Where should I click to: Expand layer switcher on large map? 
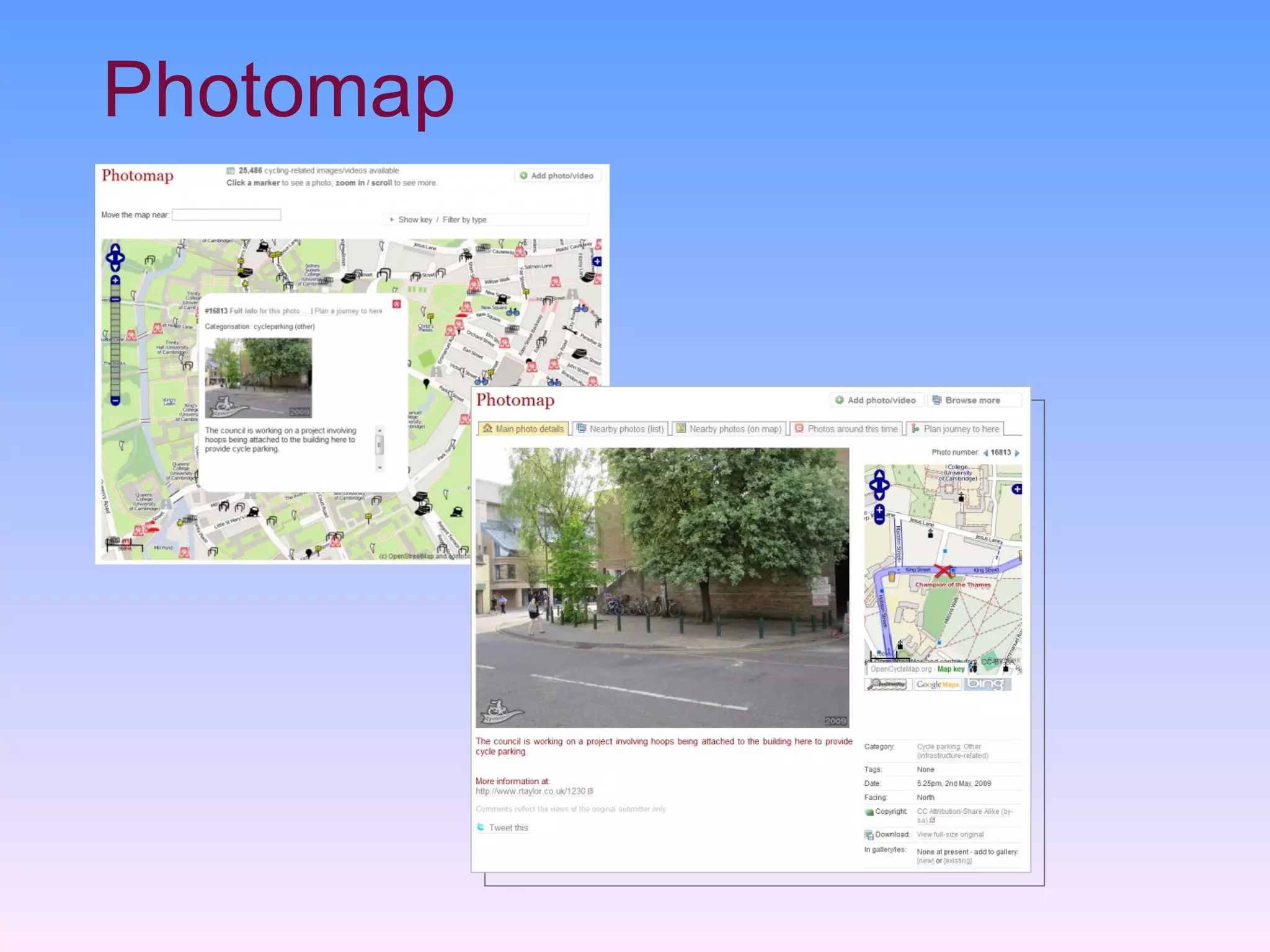tap(597, 262)
